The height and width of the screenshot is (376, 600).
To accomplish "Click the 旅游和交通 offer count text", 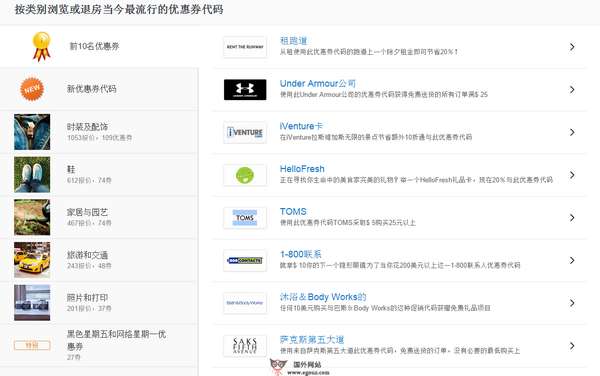I will coord(89,266).
